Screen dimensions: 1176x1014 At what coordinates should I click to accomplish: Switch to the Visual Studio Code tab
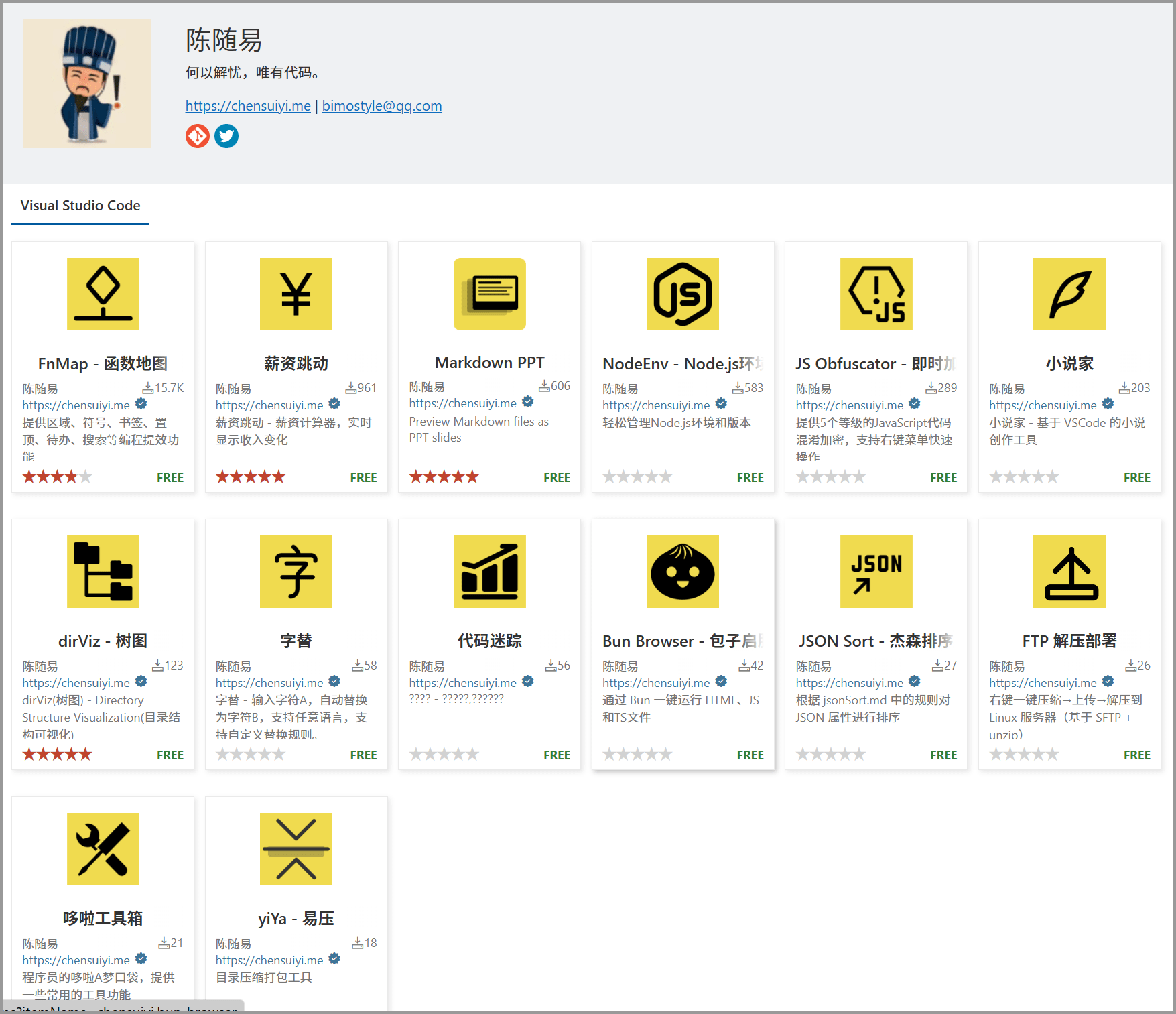click(80, 206)
